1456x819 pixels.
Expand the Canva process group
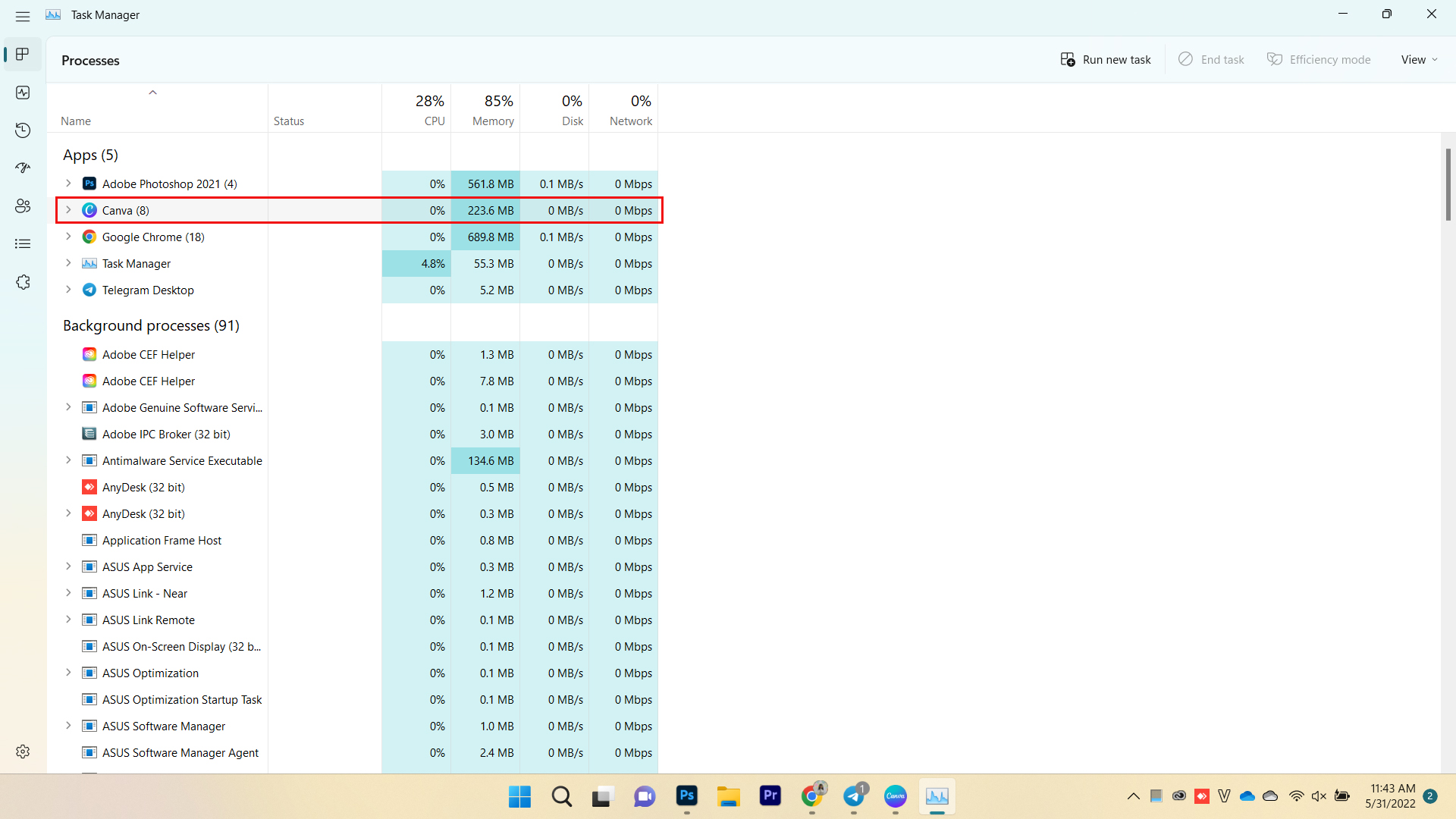pyautogui.click(x=68, y=210)
